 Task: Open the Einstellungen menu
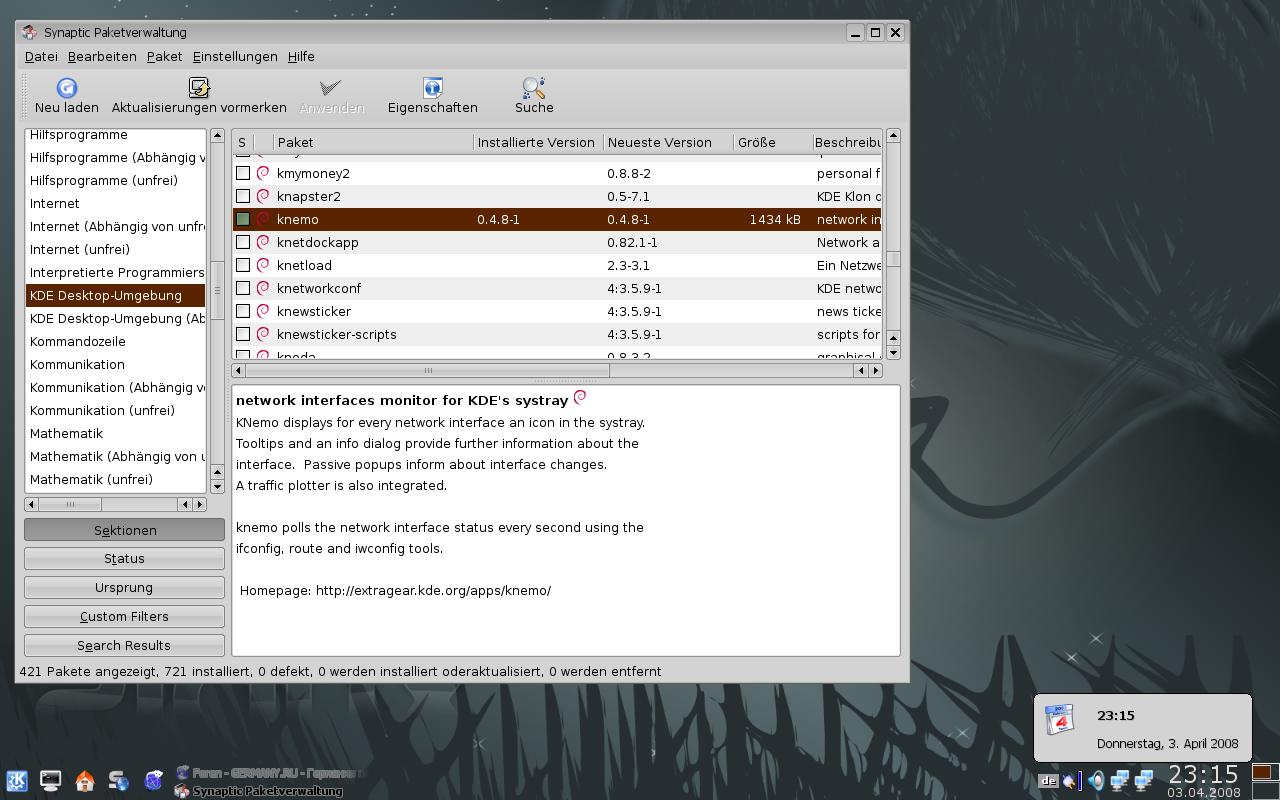(x=235, y=57)
